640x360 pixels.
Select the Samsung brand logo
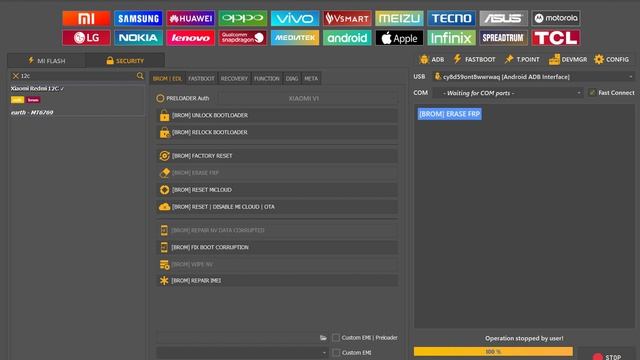(x=138, y=18)
